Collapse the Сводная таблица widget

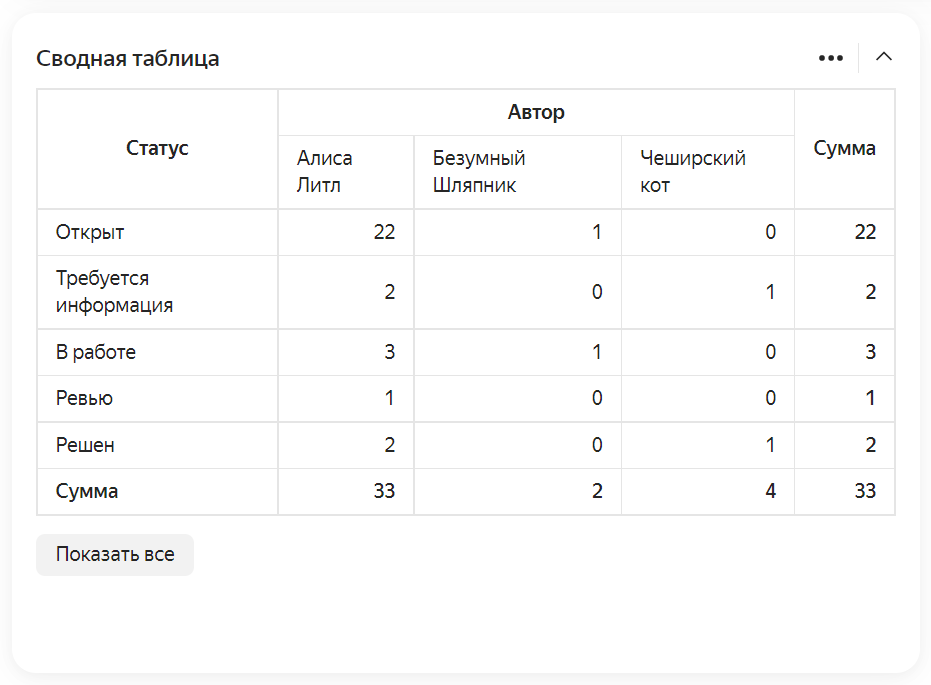[x=884, y=57]
